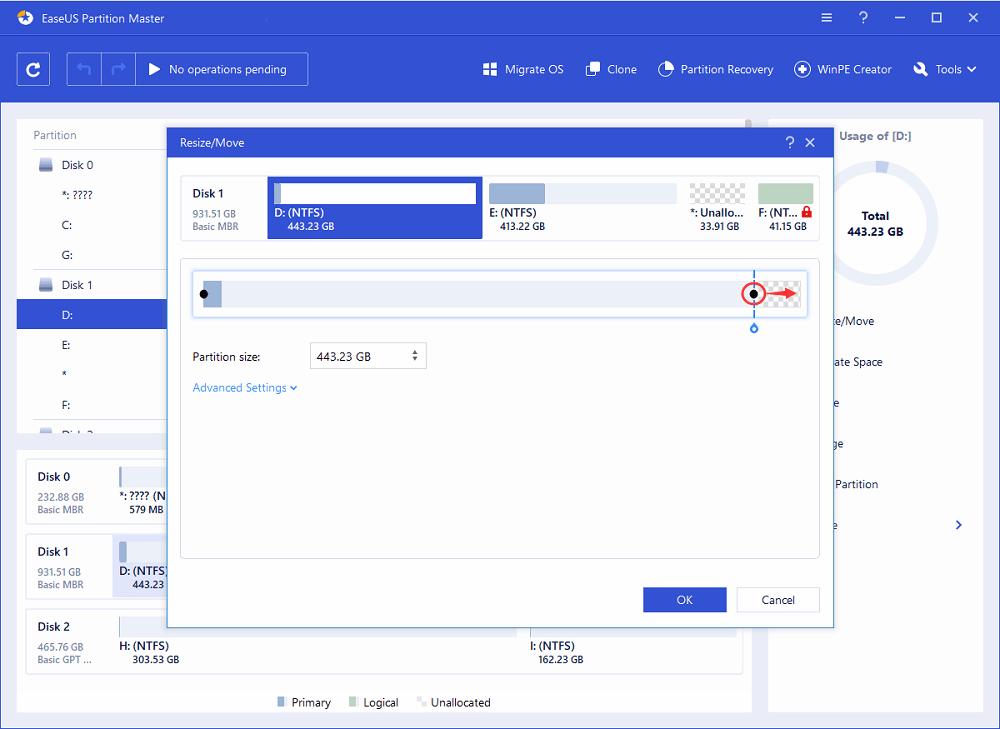Click the Resize/Move dialog help icon
Image resolution: width=1000 pixels, height=729 pixels.
coord(790,143)
